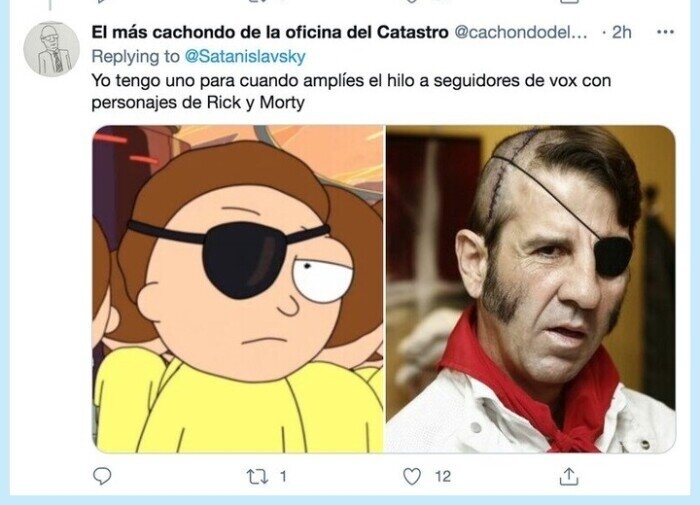Viewport: 700px width, 505px height.
Task: Open the display name El más cachondo profile
Action: click(x=270, y=32)
